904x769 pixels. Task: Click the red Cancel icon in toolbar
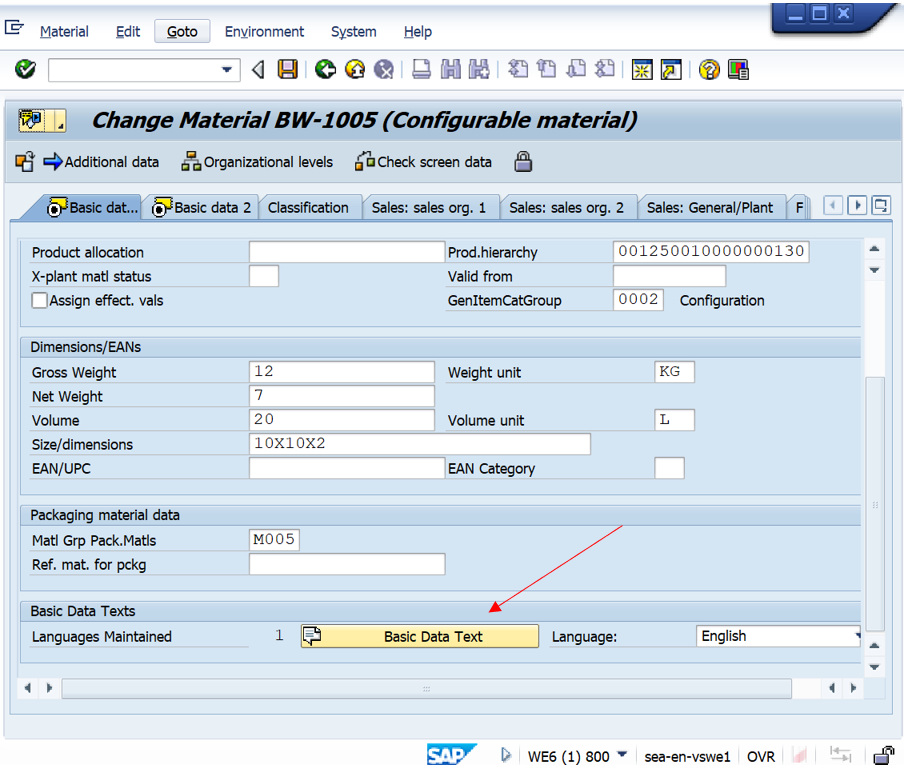384,69
